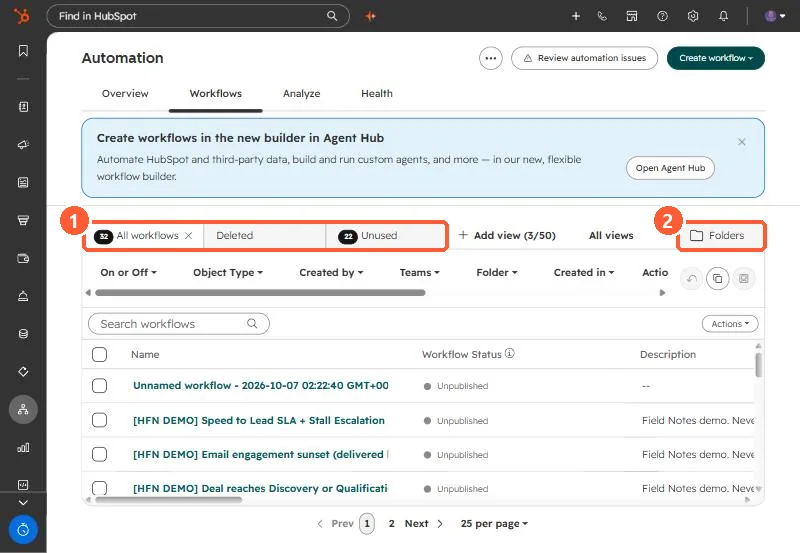Toggle the select-all checkbox in table header
800x553 pixels.
tap(99, 354)
